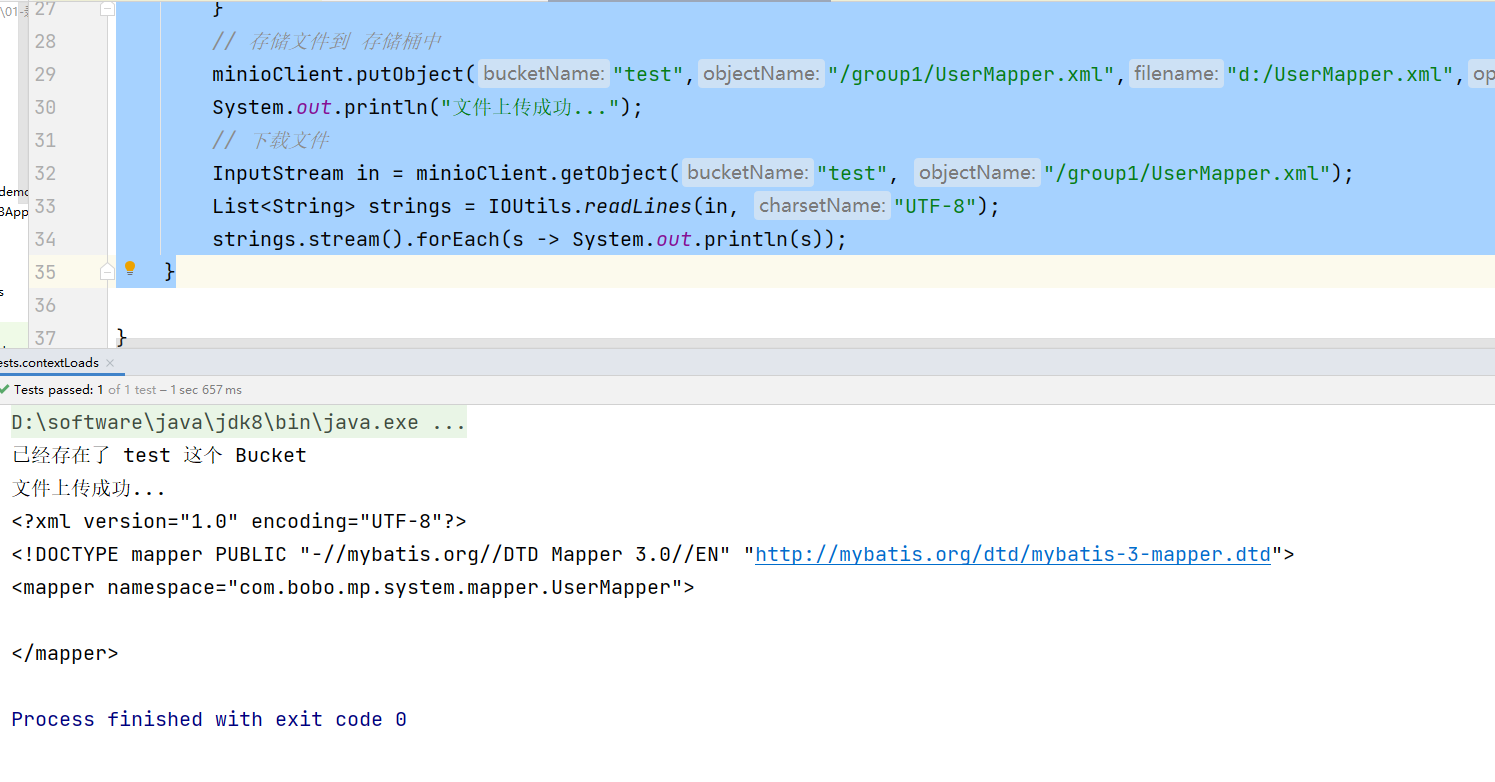Click the "d:/UserMapper.xml" string literal
This screenshot has width=1495, height=782.
click(x=1340, y=74)
